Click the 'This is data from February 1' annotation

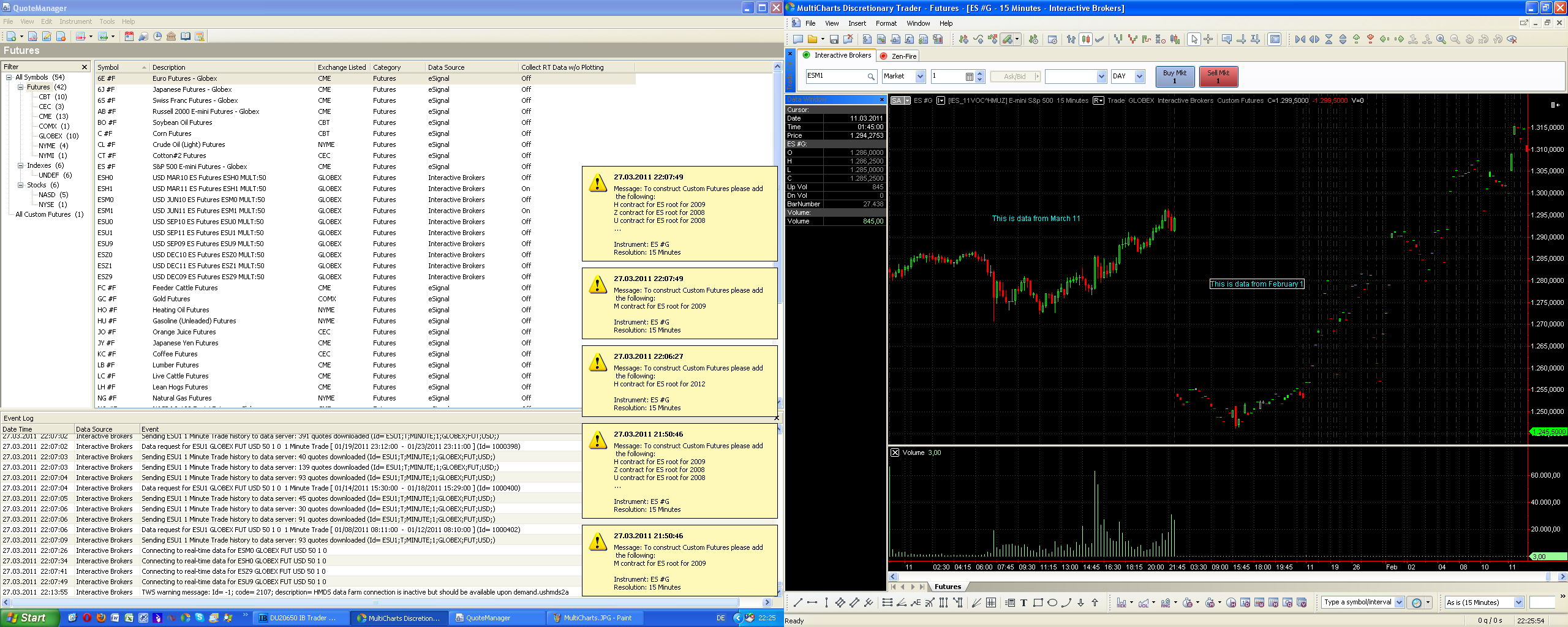coord(1257,284)
